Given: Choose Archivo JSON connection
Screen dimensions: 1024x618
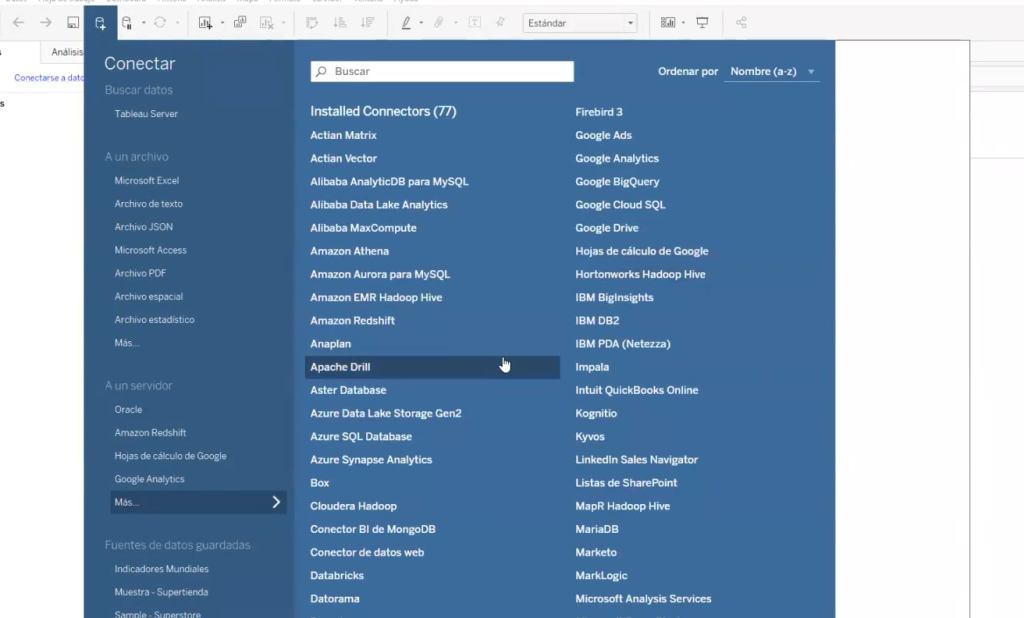Looking at the screenshot, I should 144,227.
